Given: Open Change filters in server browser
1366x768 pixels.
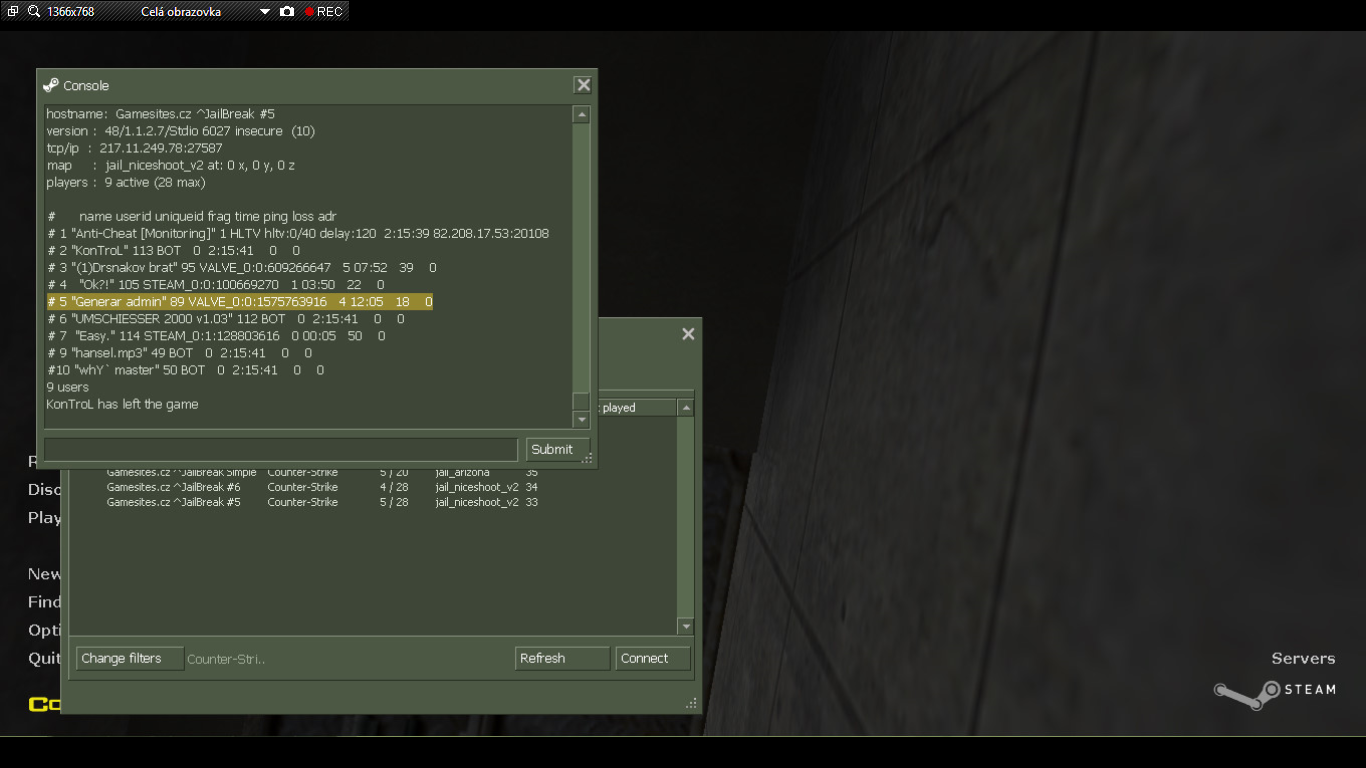Looking at the screenshot, I should (129, 658).
